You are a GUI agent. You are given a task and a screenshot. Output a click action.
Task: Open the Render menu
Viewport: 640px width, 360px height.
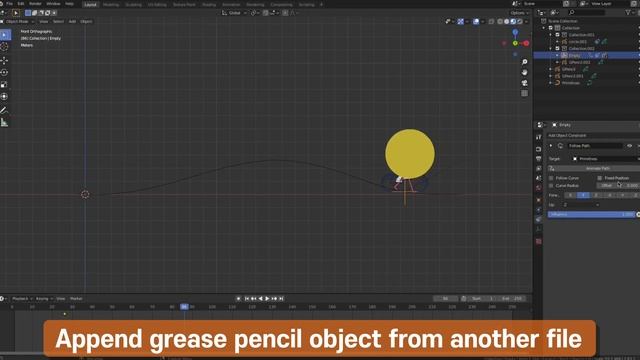[x=36, y=4]
